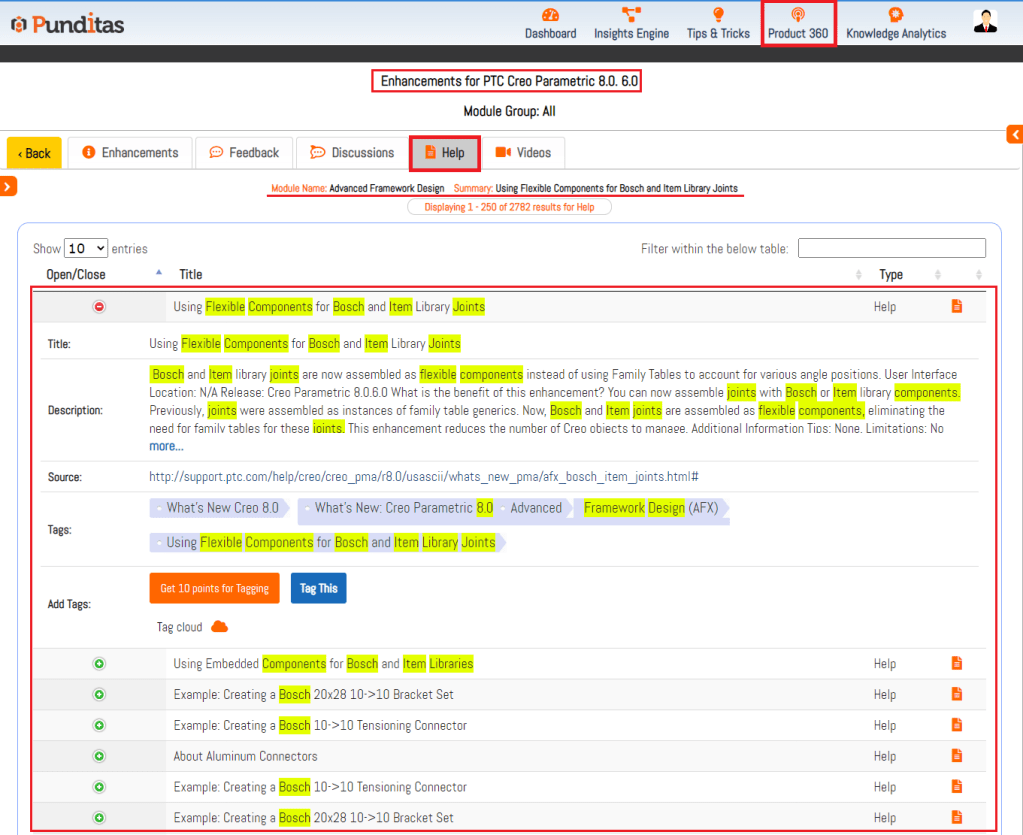Click the Tag This button

[318, 588]
